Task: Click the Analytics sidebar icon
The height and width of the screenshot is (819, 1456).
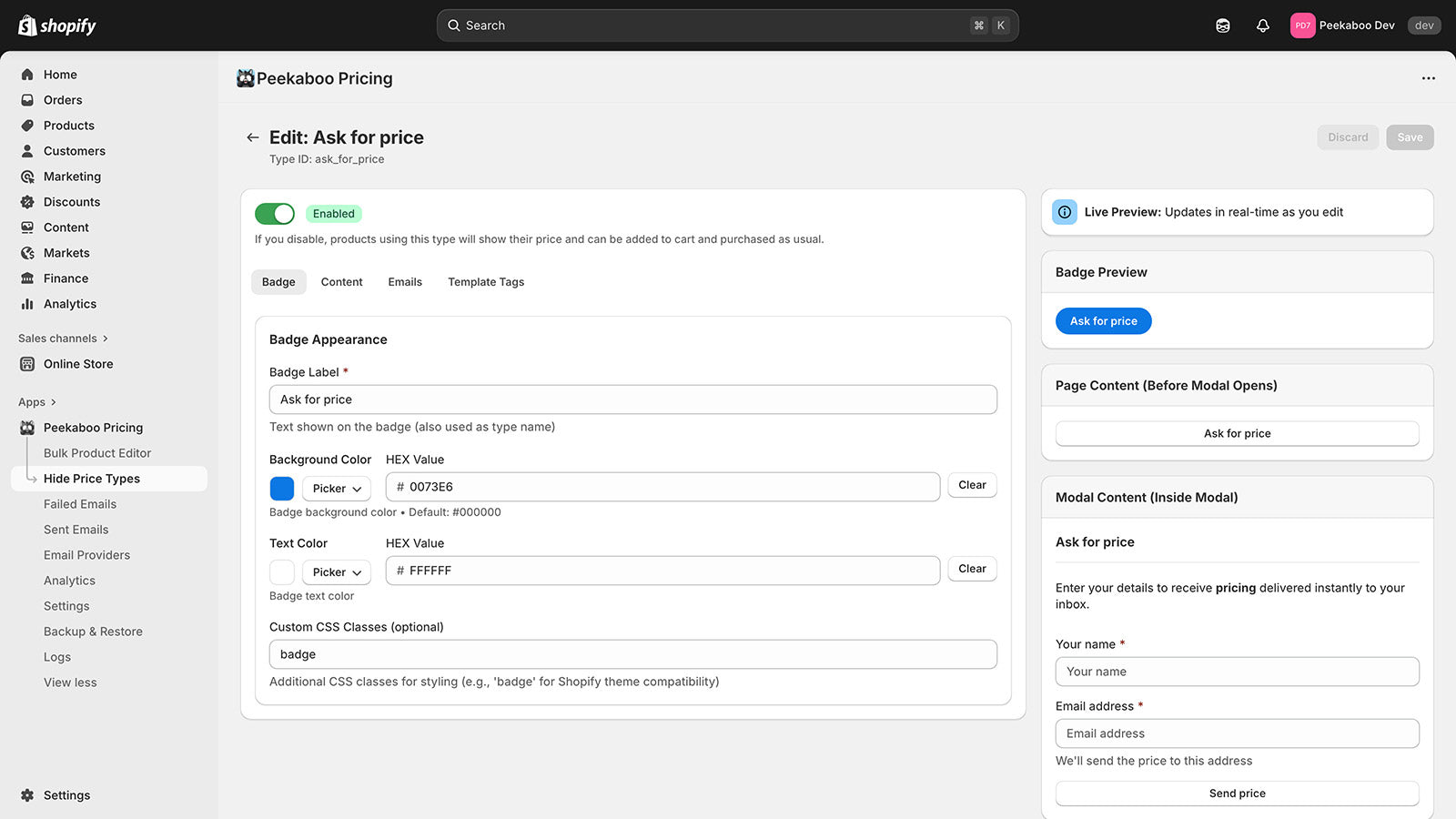Action: (27, 303)
